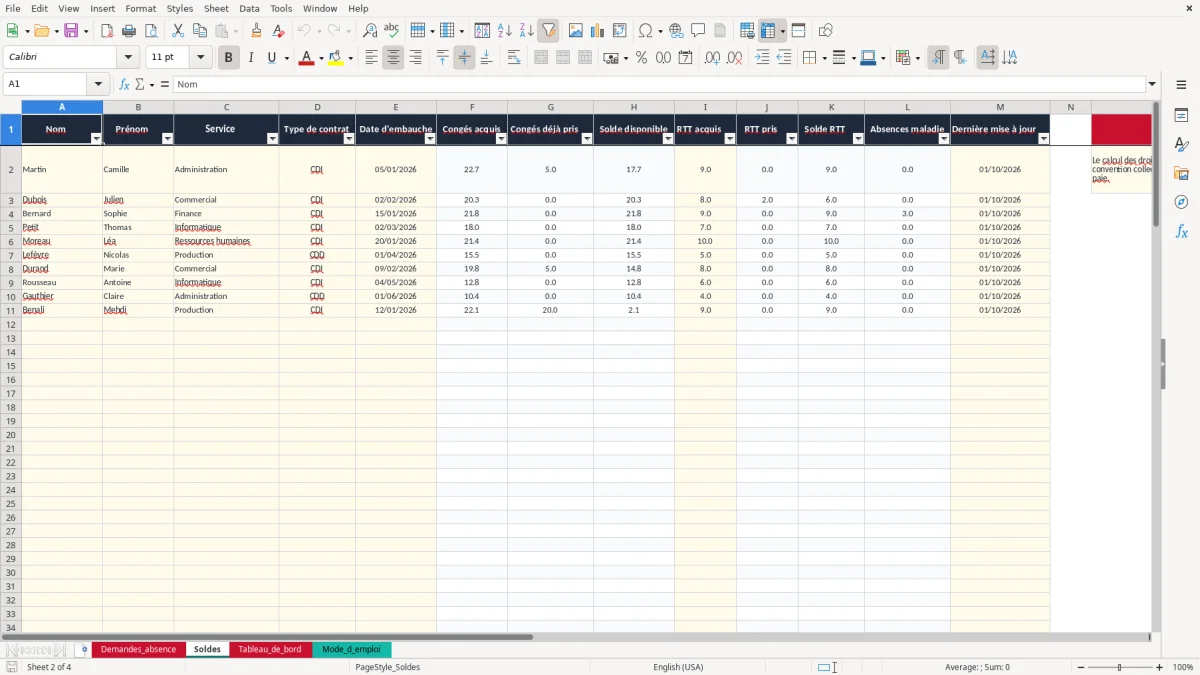
Task: Format cell as percent
Action: 642,58
